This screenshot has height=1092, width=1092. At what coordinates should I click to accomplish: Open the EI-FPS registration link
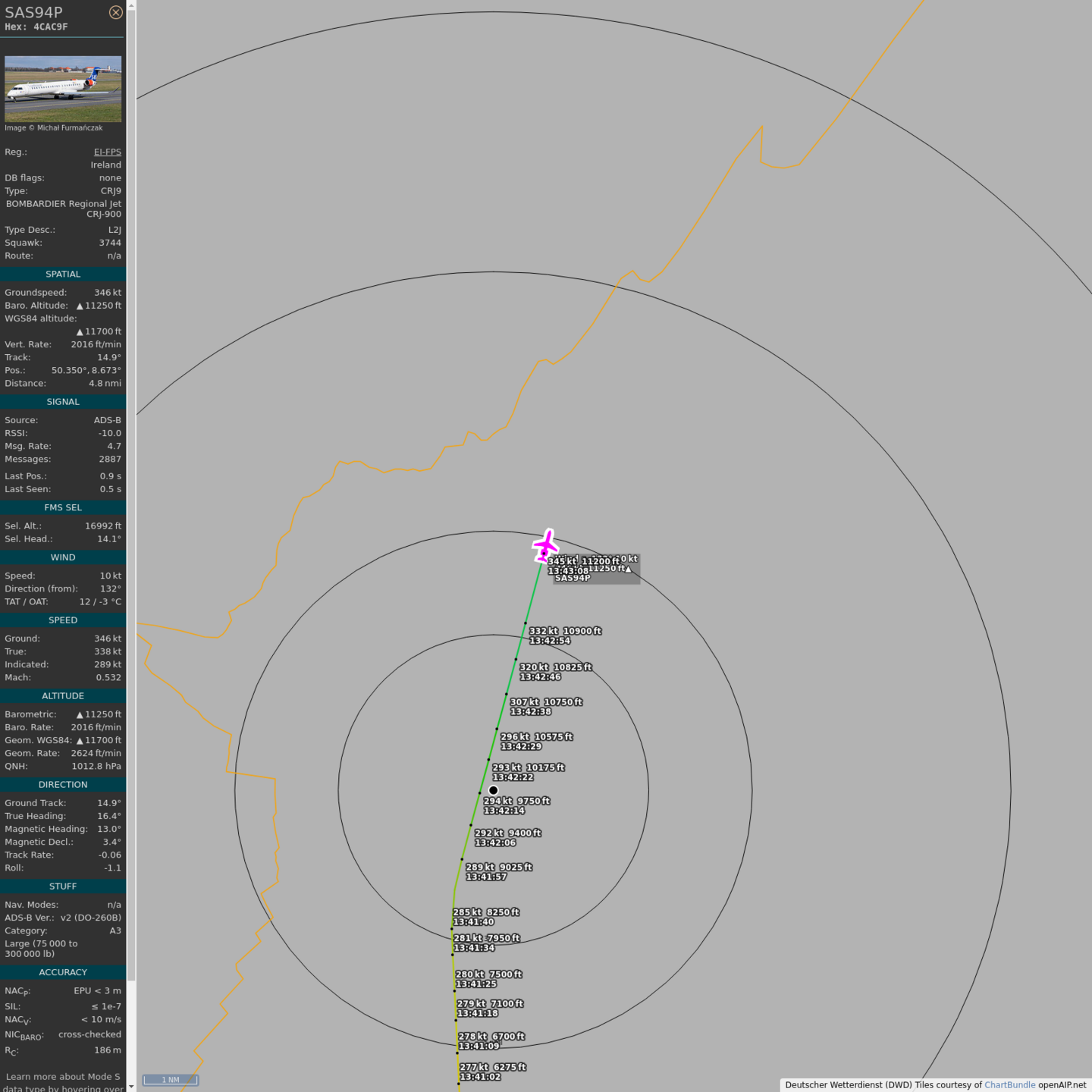pyautogui.click(x=107, y=152)
